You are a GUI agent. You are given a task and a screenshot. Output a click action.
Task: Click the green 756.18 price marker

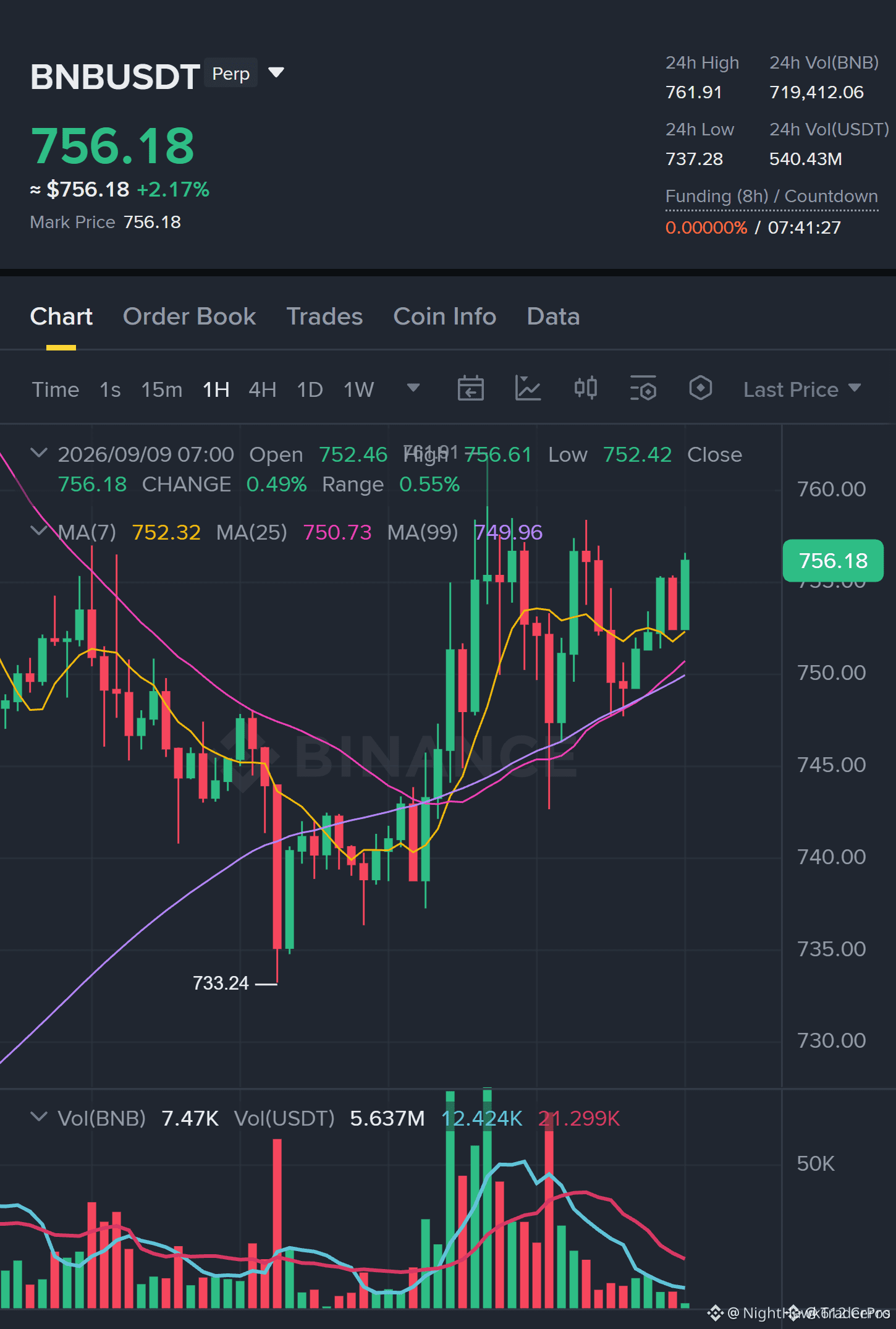(833, 561)
